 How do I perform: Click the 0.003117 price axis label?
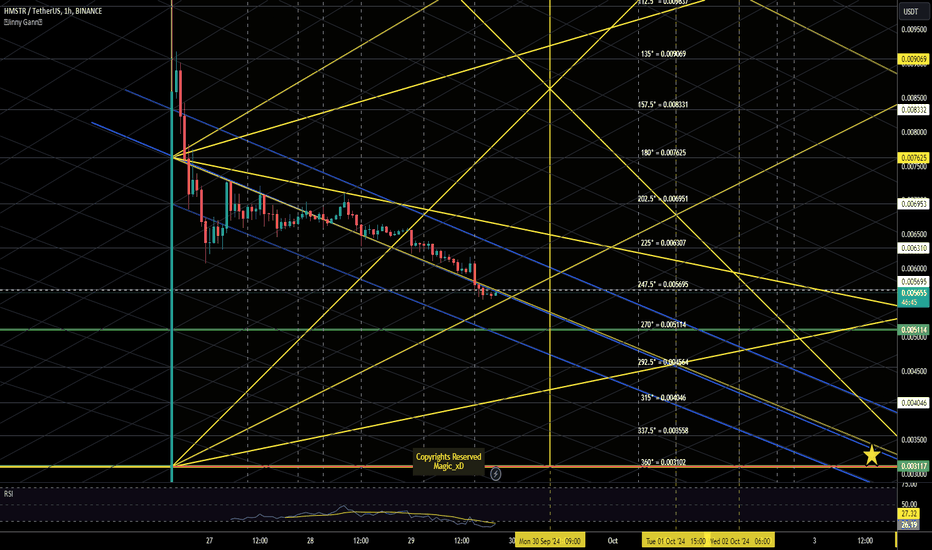(914, 466)
